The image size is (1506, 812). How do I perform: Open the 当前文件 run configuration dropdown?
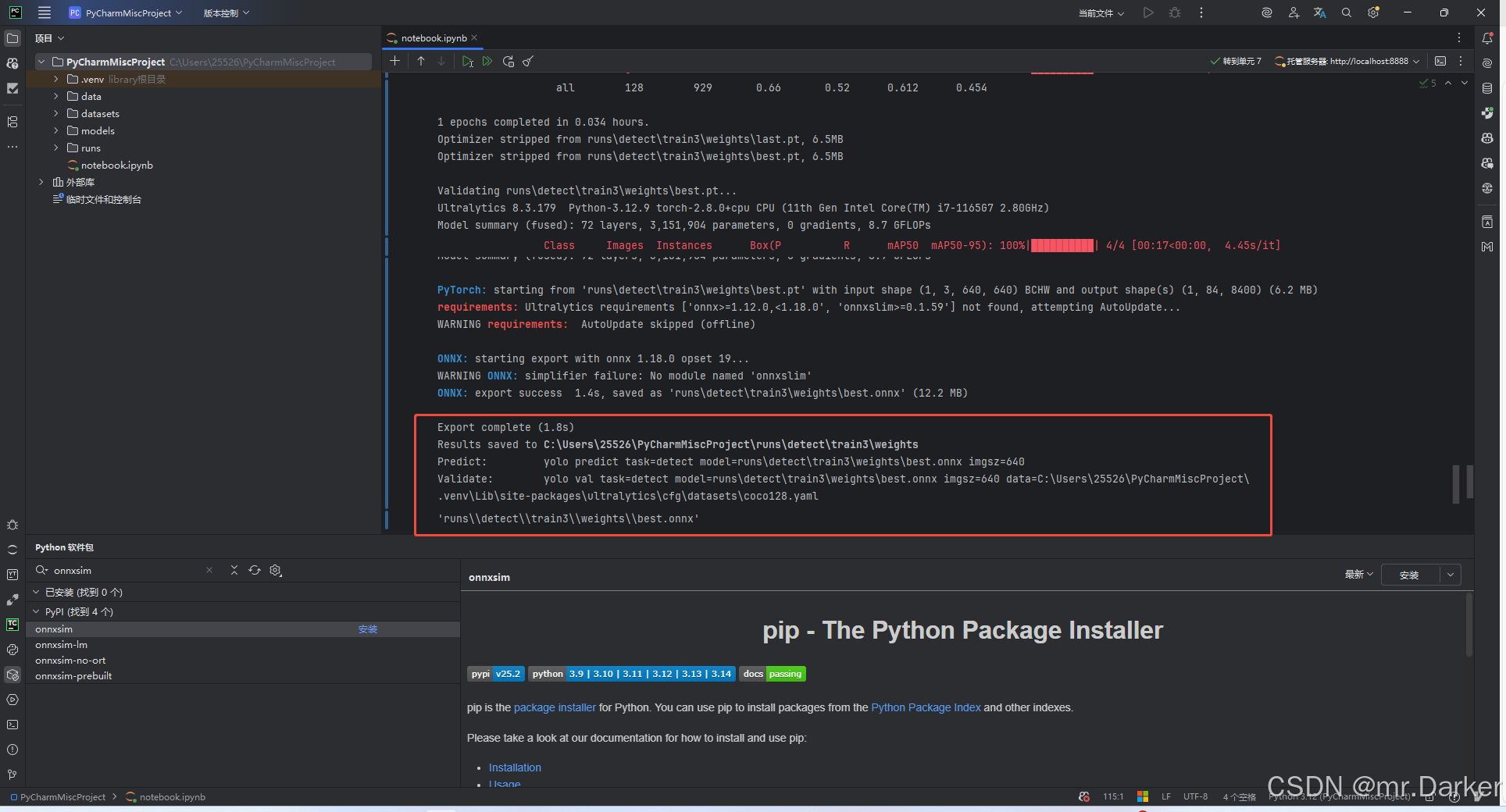[x=1101, y=13]
